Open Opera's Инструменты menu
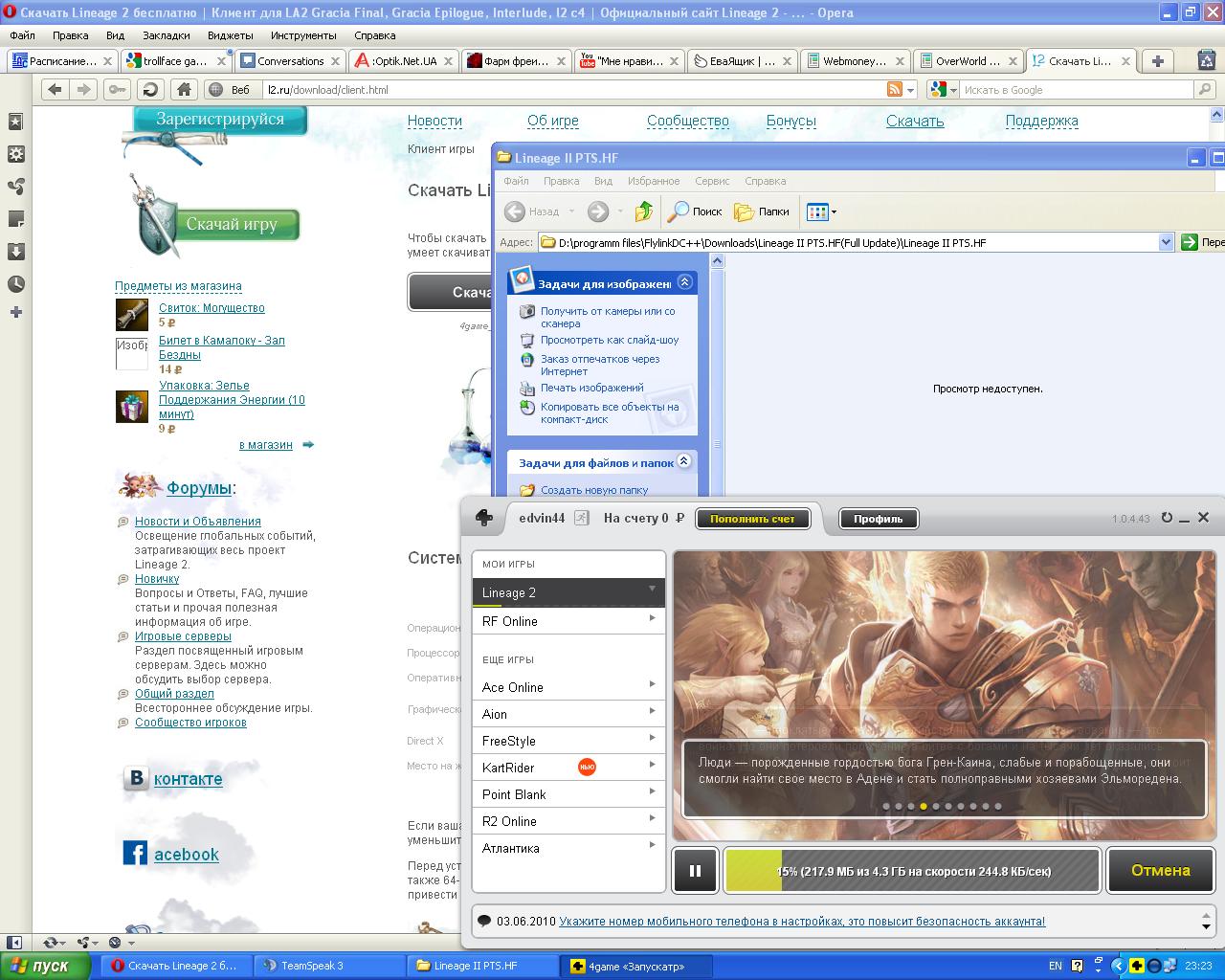The image size is (1225, 980). tap(303, 35)
